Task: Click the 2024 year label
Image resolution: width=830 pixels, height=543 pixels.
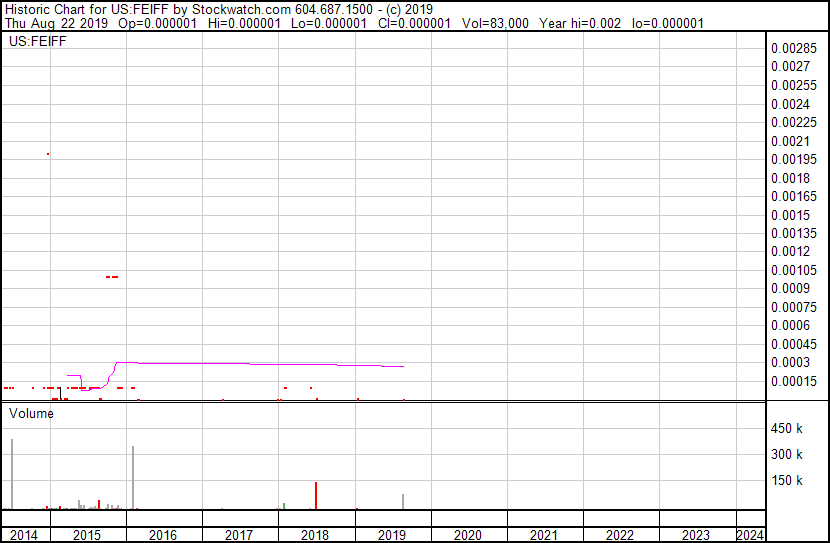Action: click(750, 535)
